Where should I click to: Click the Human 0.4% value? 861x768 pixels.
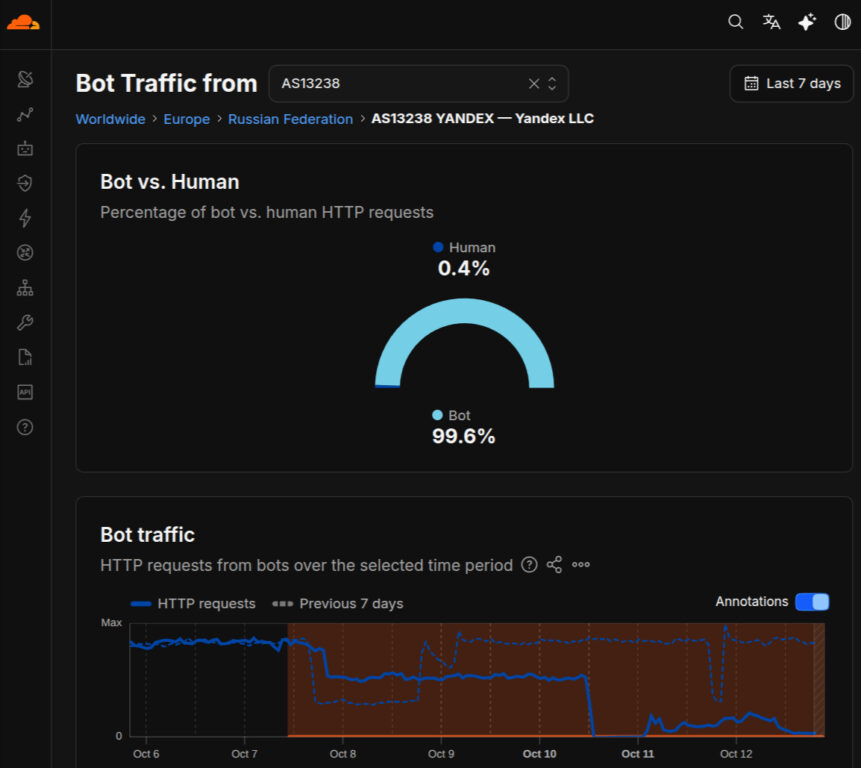464,268
